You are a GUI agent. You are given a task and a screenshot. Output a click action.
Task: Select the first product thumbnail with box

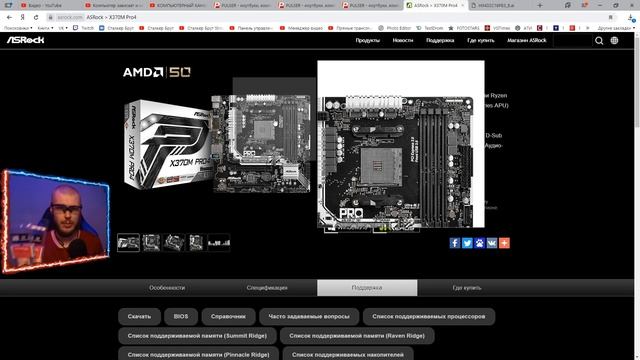click(x=128, y=242)
